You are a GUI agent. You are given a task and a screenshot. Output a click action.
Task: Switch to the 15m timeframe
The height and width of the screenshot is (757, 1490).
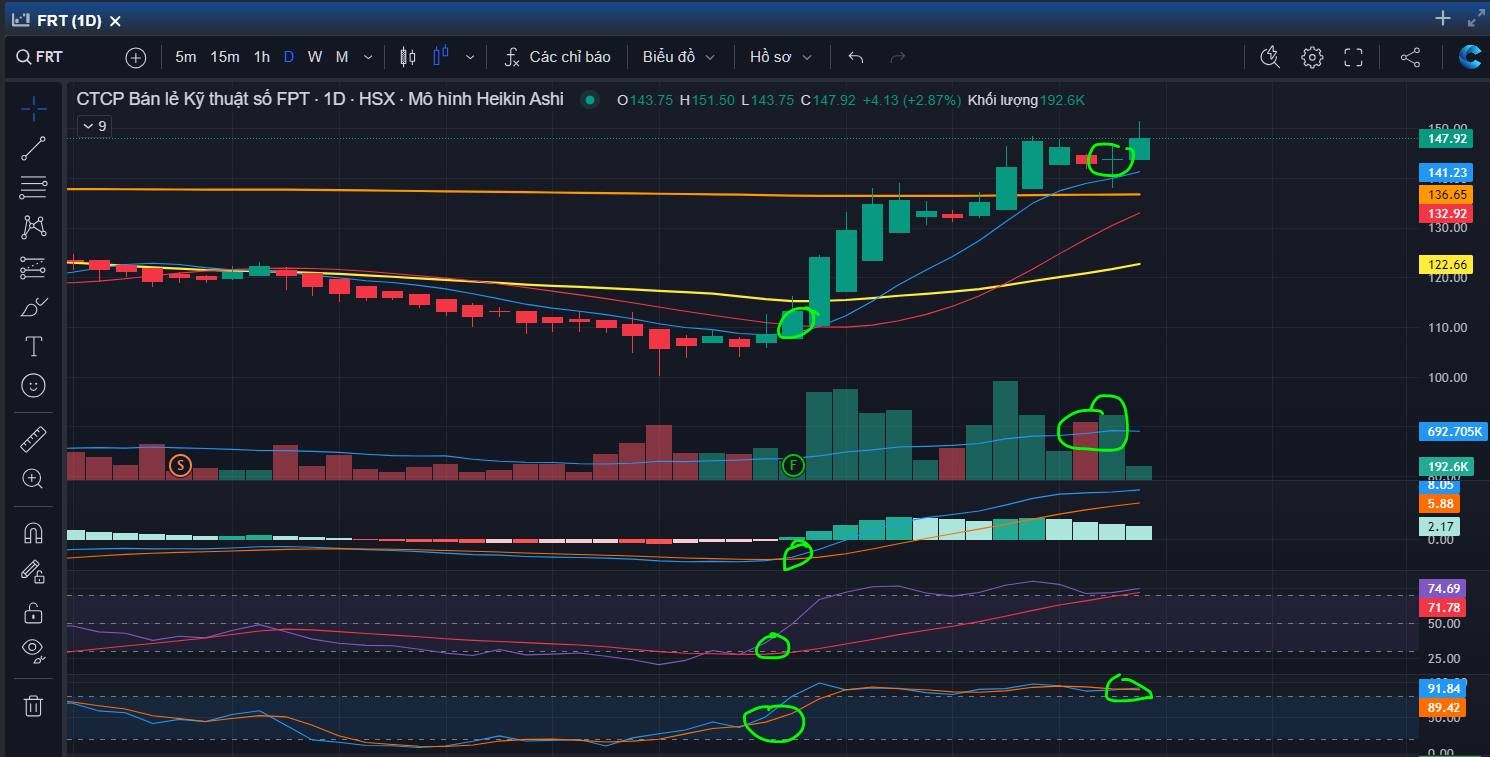click(225, 57)
